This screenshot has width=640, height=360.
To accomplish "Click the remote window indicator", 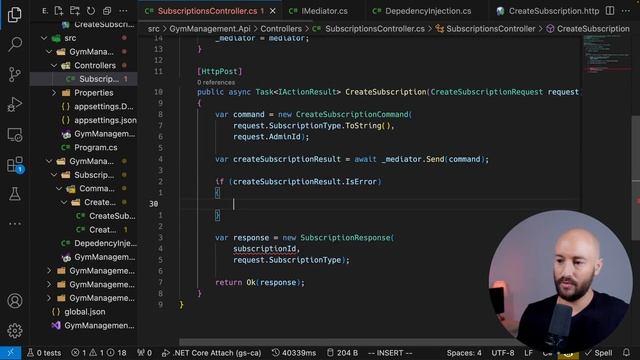I will pyautogui.click(x=11, y=353).
